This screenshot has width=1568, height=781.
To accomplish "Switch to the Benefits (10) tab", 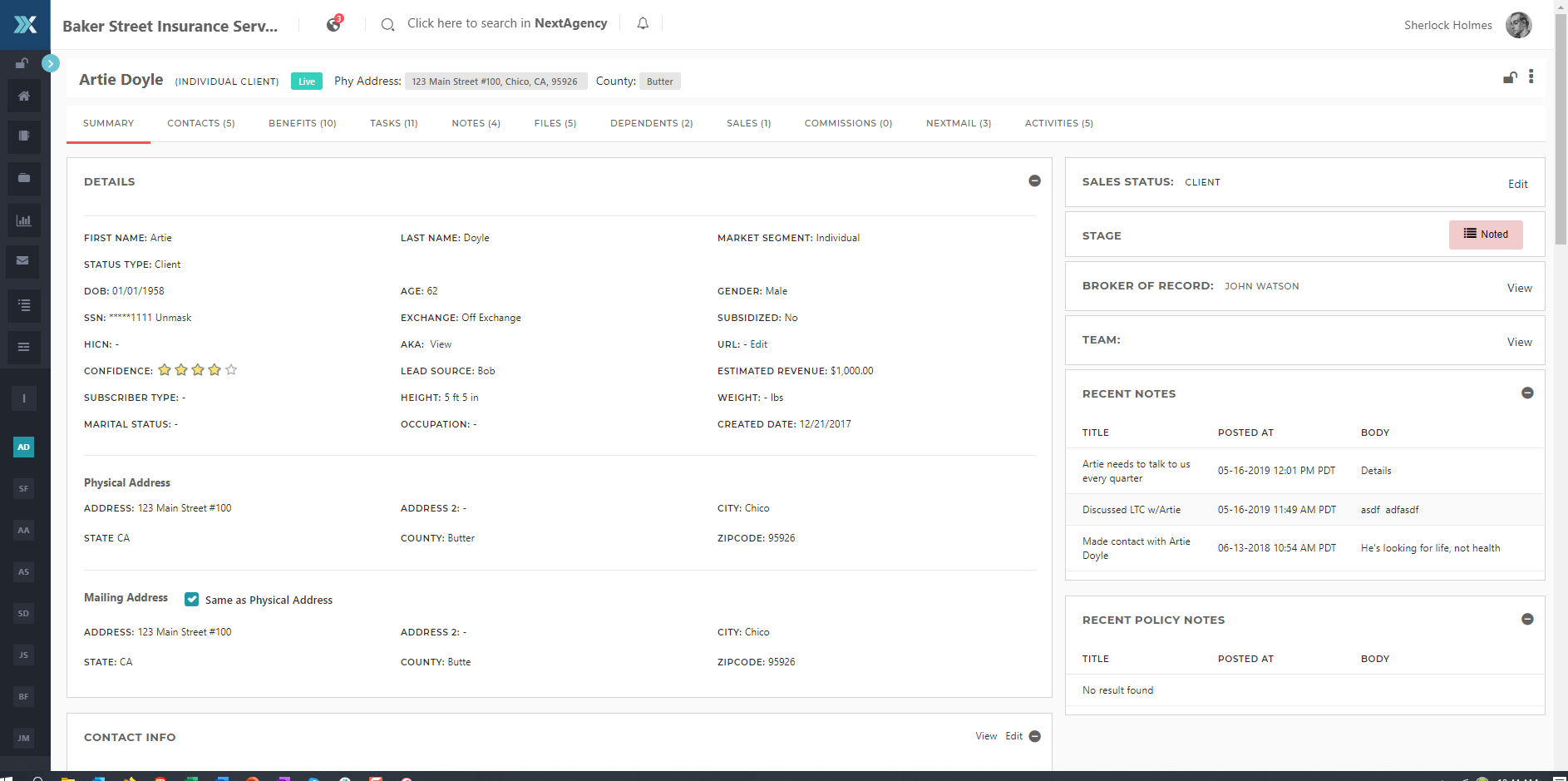I will pos(302,123).
